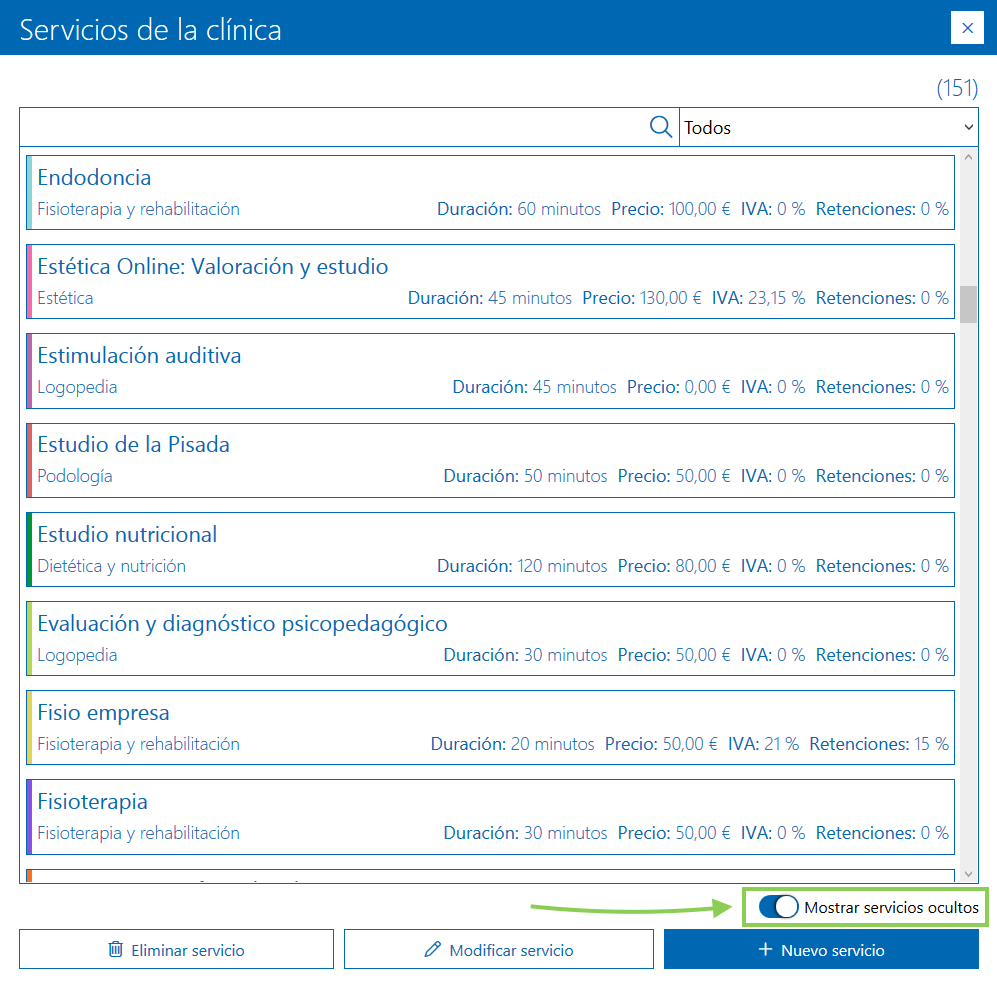Click the scrollbar up arrow
The image size is (997, 989).
pos(968,158)
